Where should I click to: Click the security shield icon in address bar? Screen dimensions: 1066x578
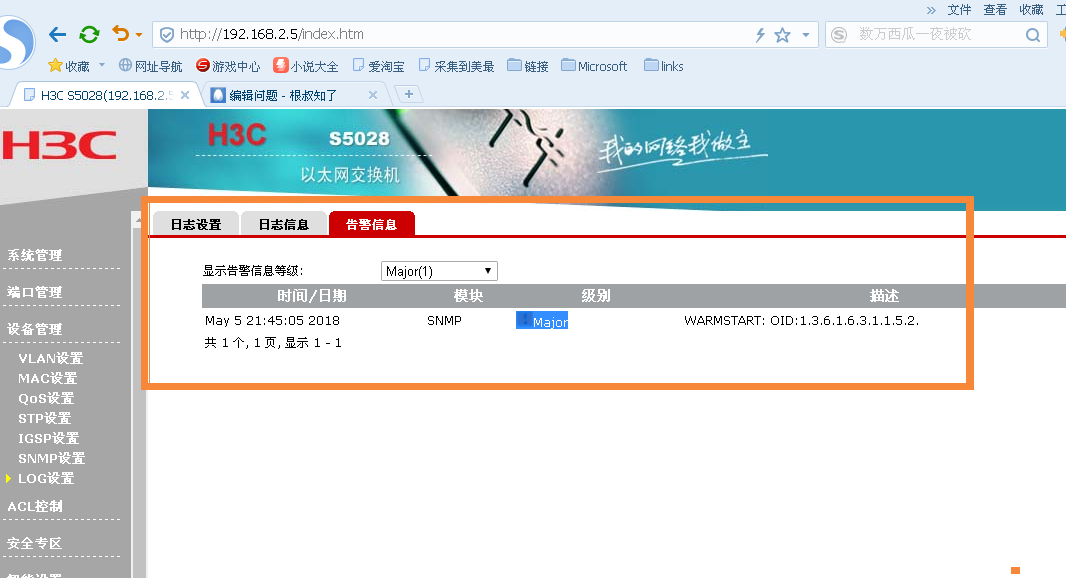167,34
